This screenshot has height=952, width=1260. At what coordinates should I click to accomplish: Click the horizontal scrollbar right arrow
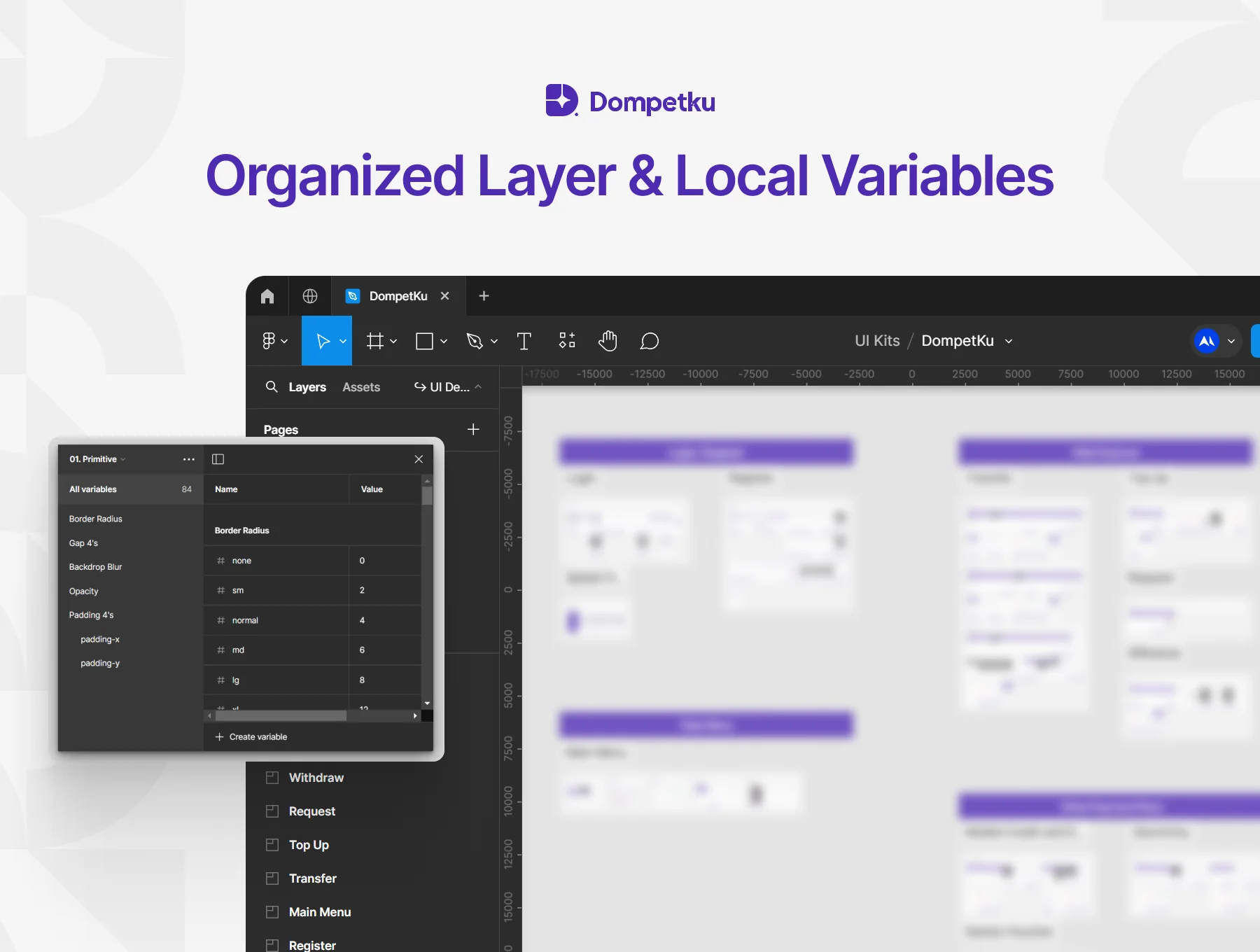tap(415, 715)
